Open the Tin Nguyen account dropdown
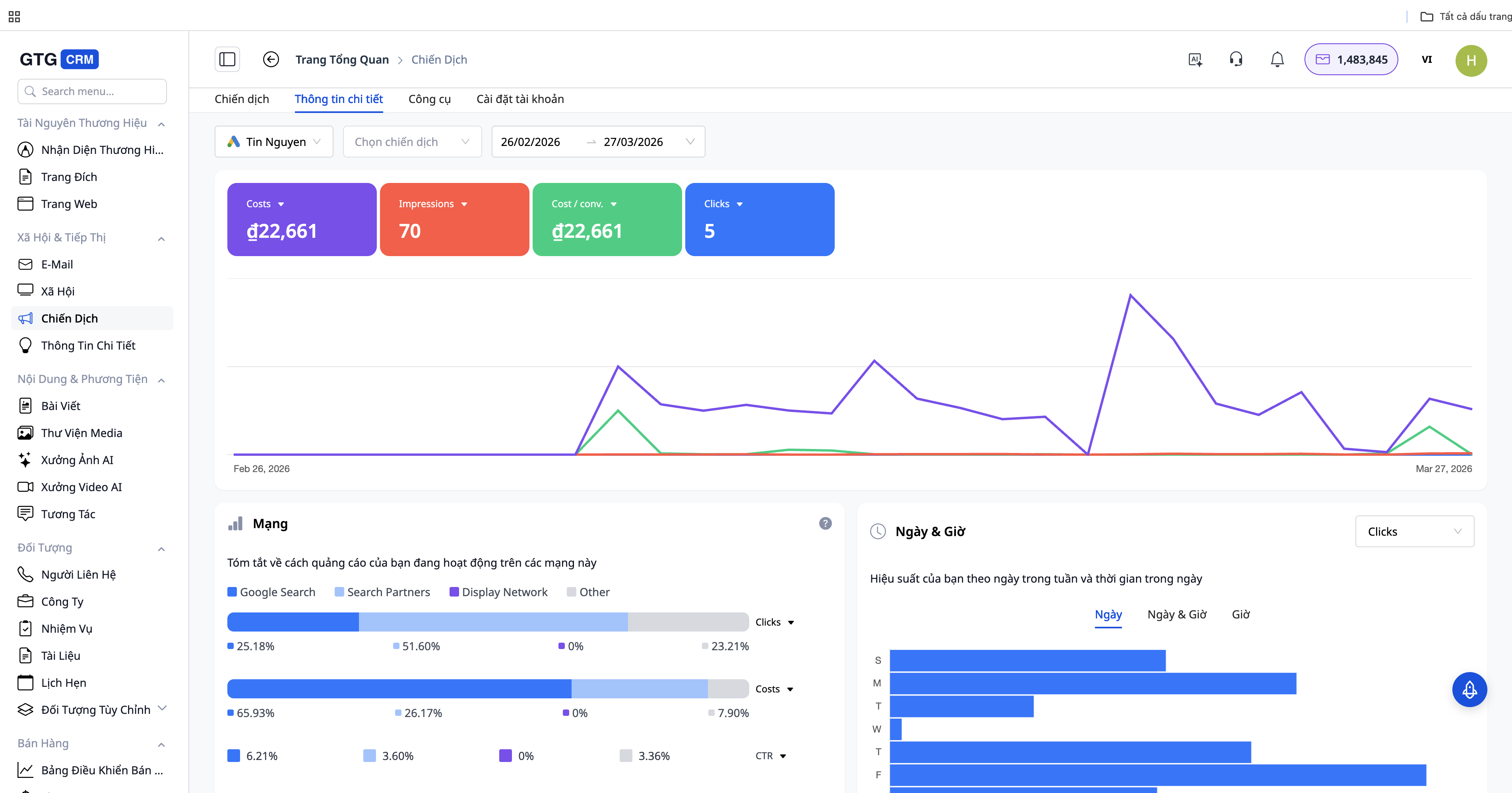The width and height of the screenshot is (1512, 793). (273, 142)
